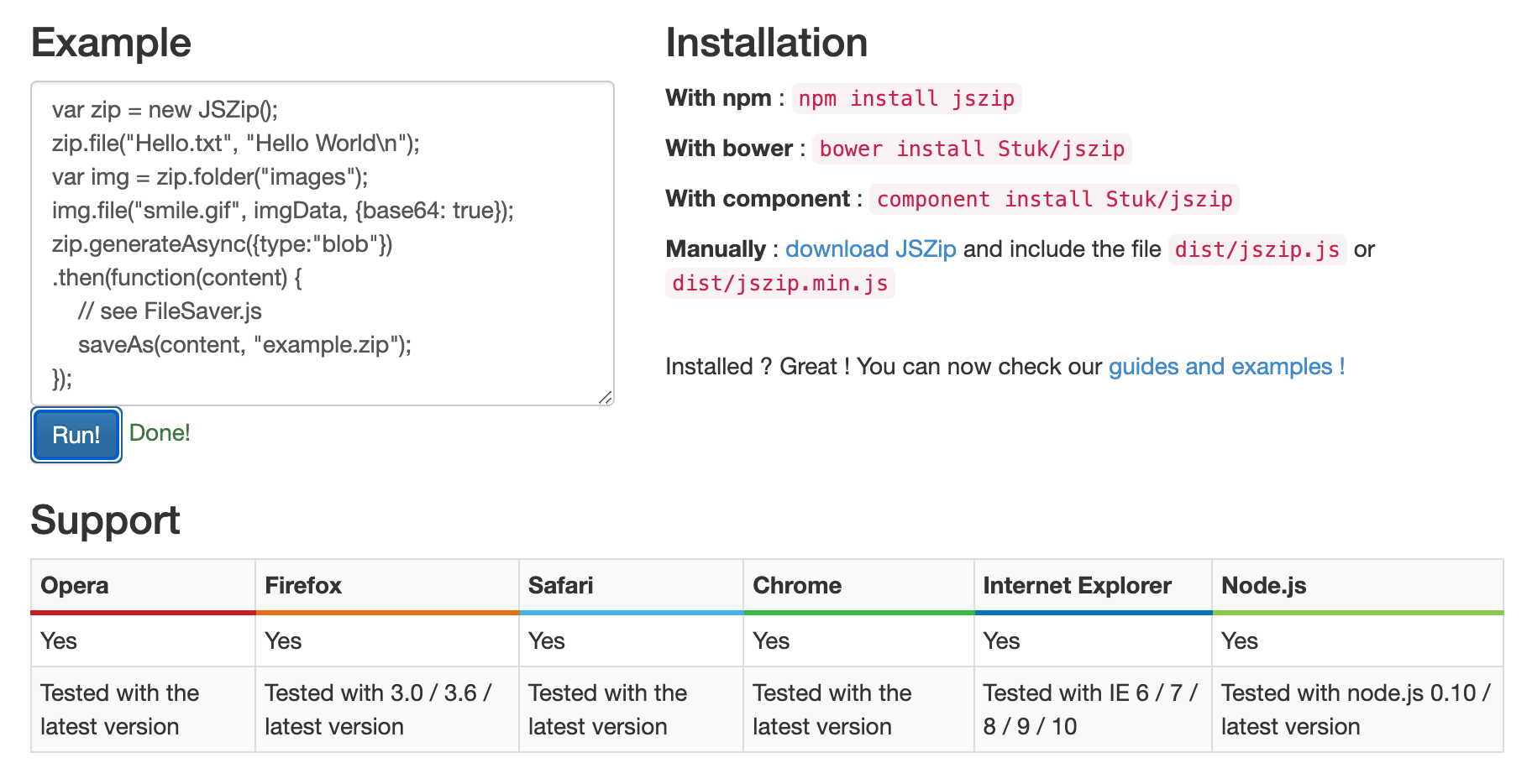Click the Internet Explorer column header
This screenshot has height=784, width=1532.
tap(1077, 586)
